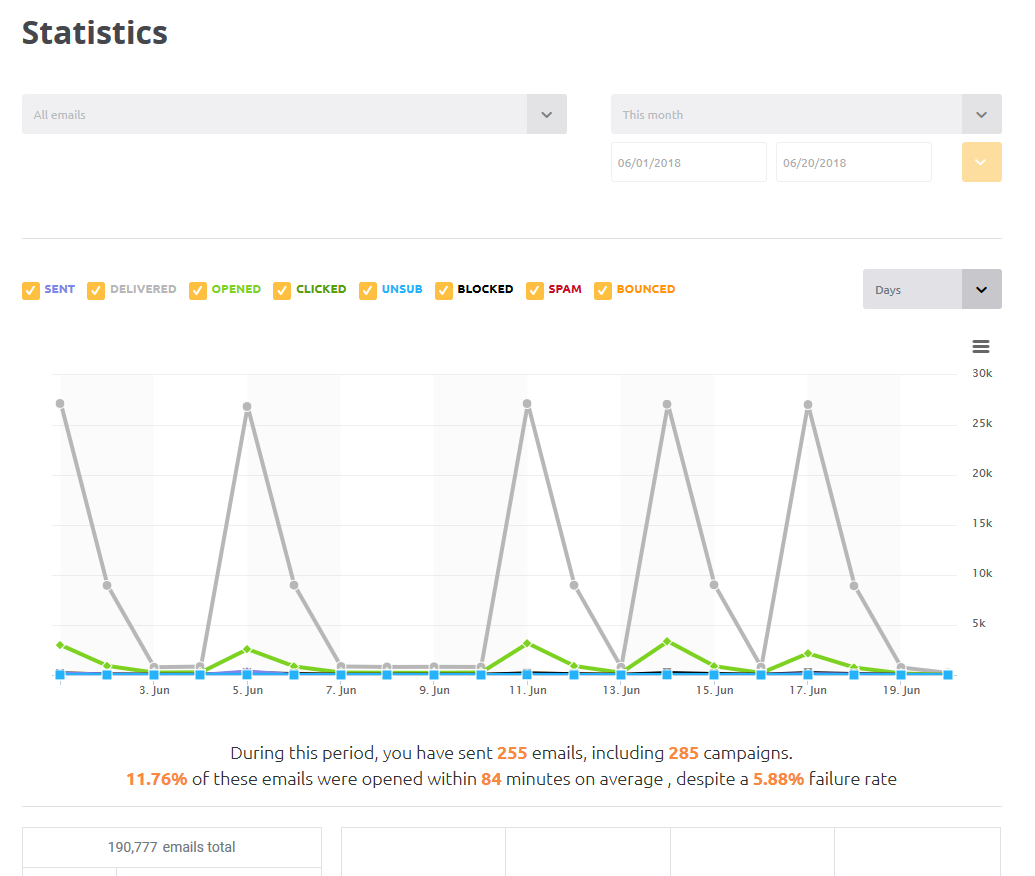Screen dimensions: 1035x876
Task: Click the 190,777 emails total text
Action: click(172, 847)
